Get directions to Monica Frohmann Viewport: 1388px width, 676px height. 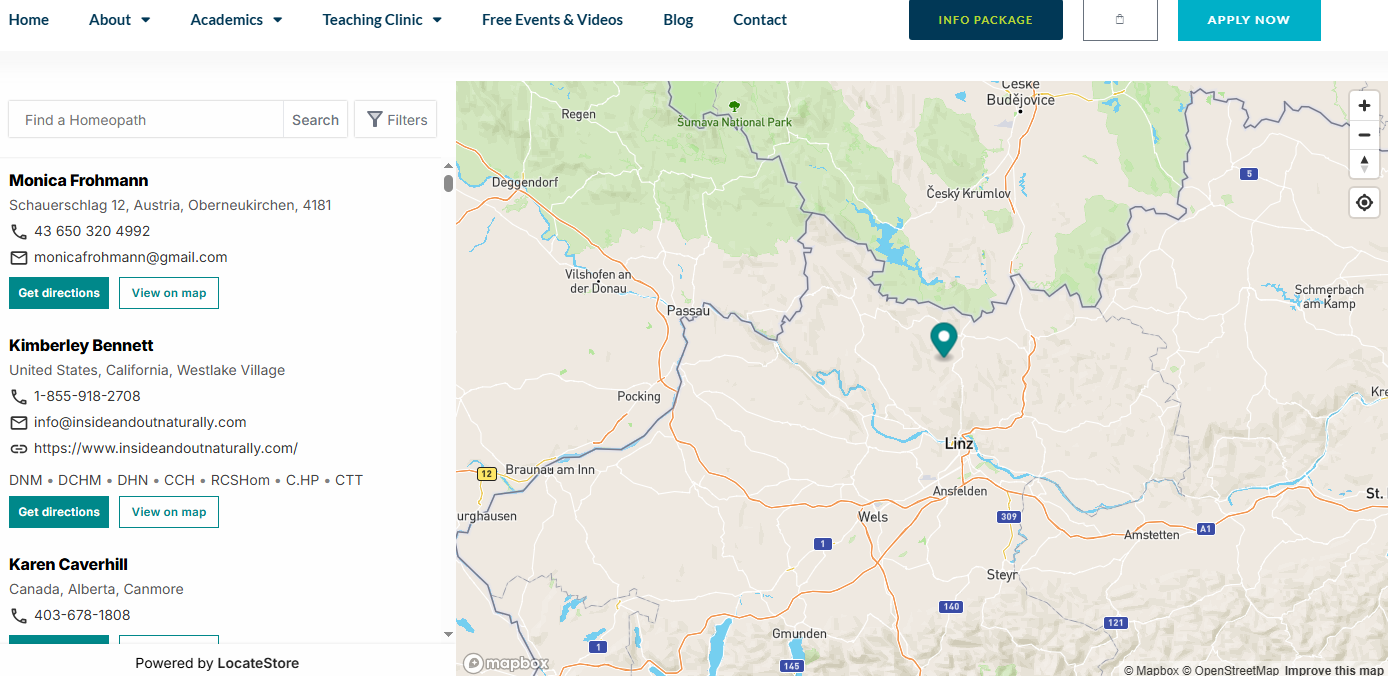click(59, 293)
